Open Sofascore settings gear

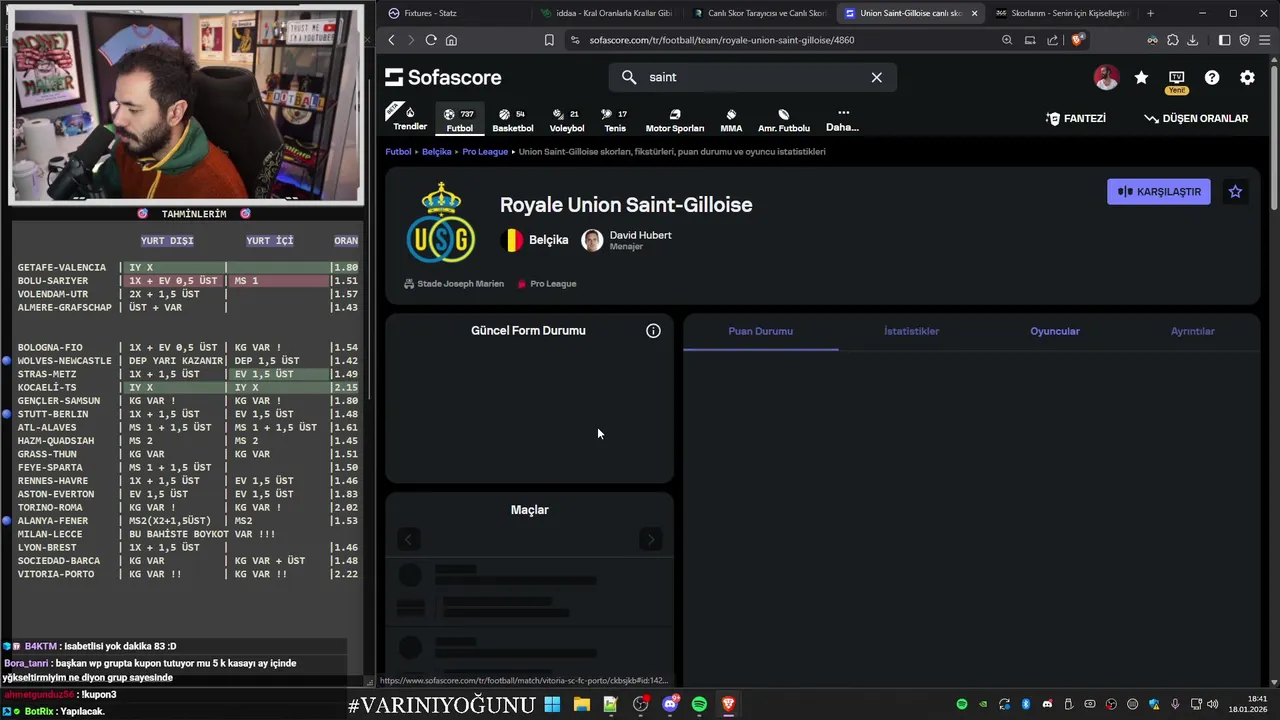coord(1247,77)
